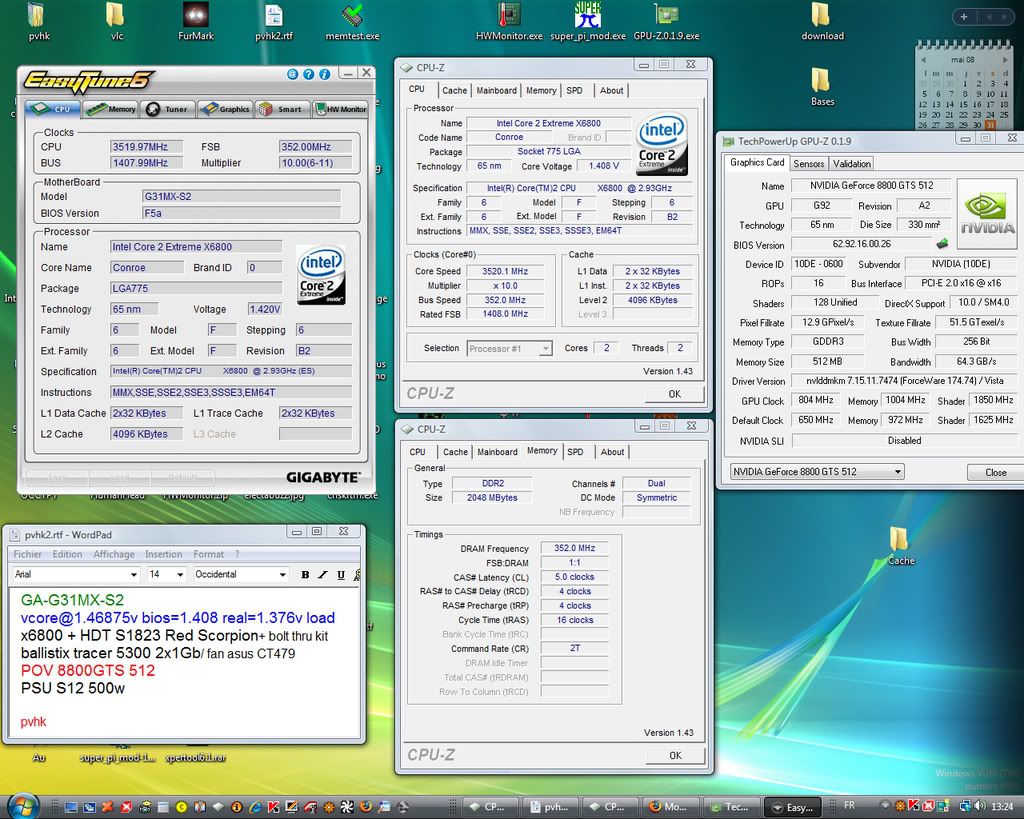Select the memtest.exe desktop icon

click(x=352, y=16)
